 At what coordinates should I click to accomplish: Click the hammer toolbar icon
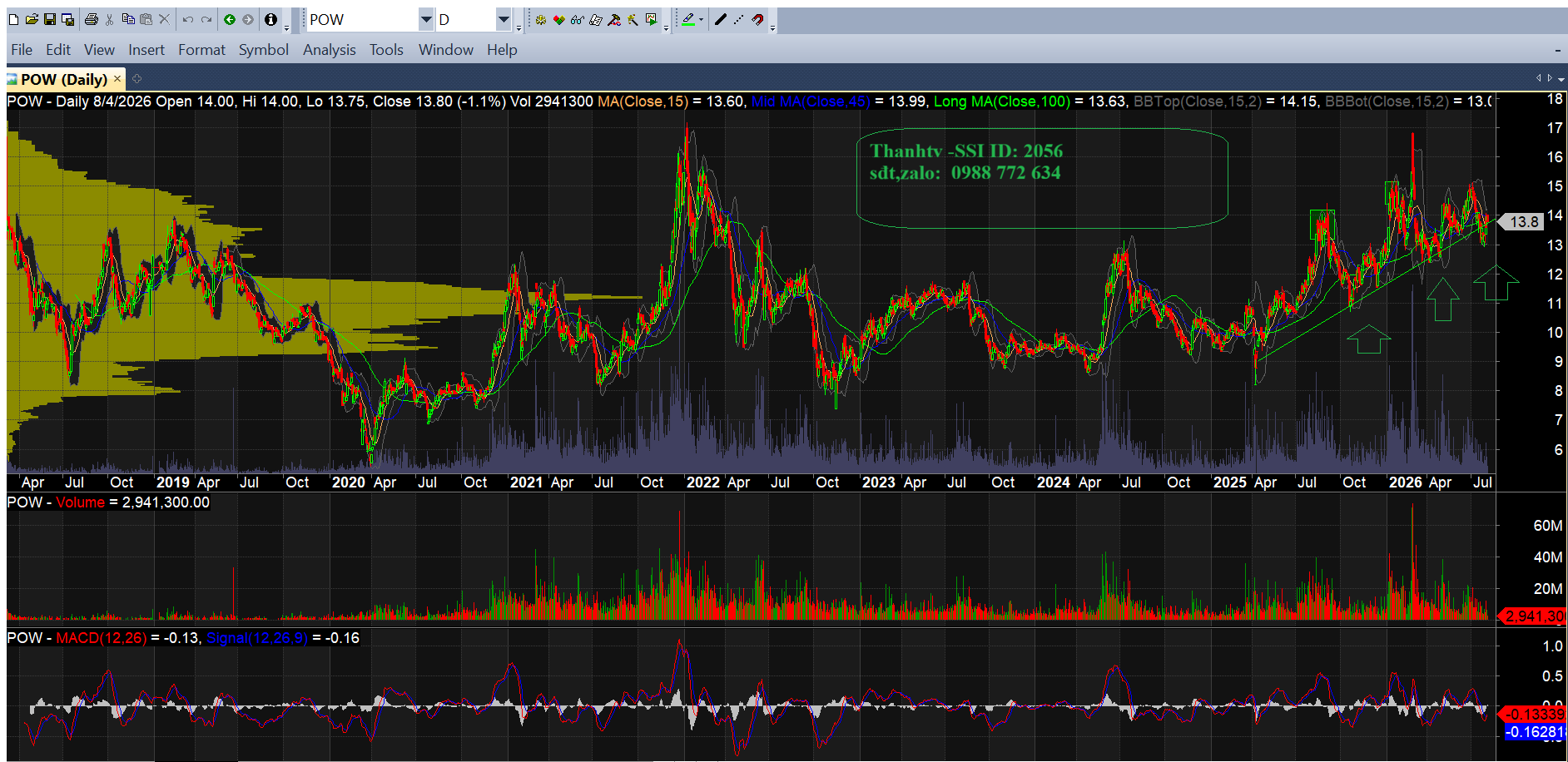614,19
